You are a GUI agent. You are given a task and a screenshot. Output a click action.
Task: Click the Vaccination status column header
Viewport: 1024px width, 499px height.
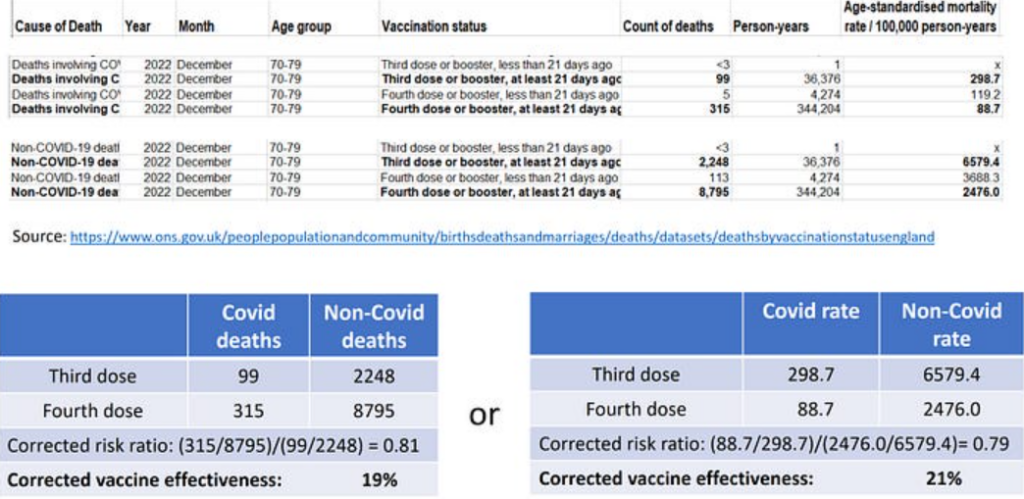(x=432, y=27)
